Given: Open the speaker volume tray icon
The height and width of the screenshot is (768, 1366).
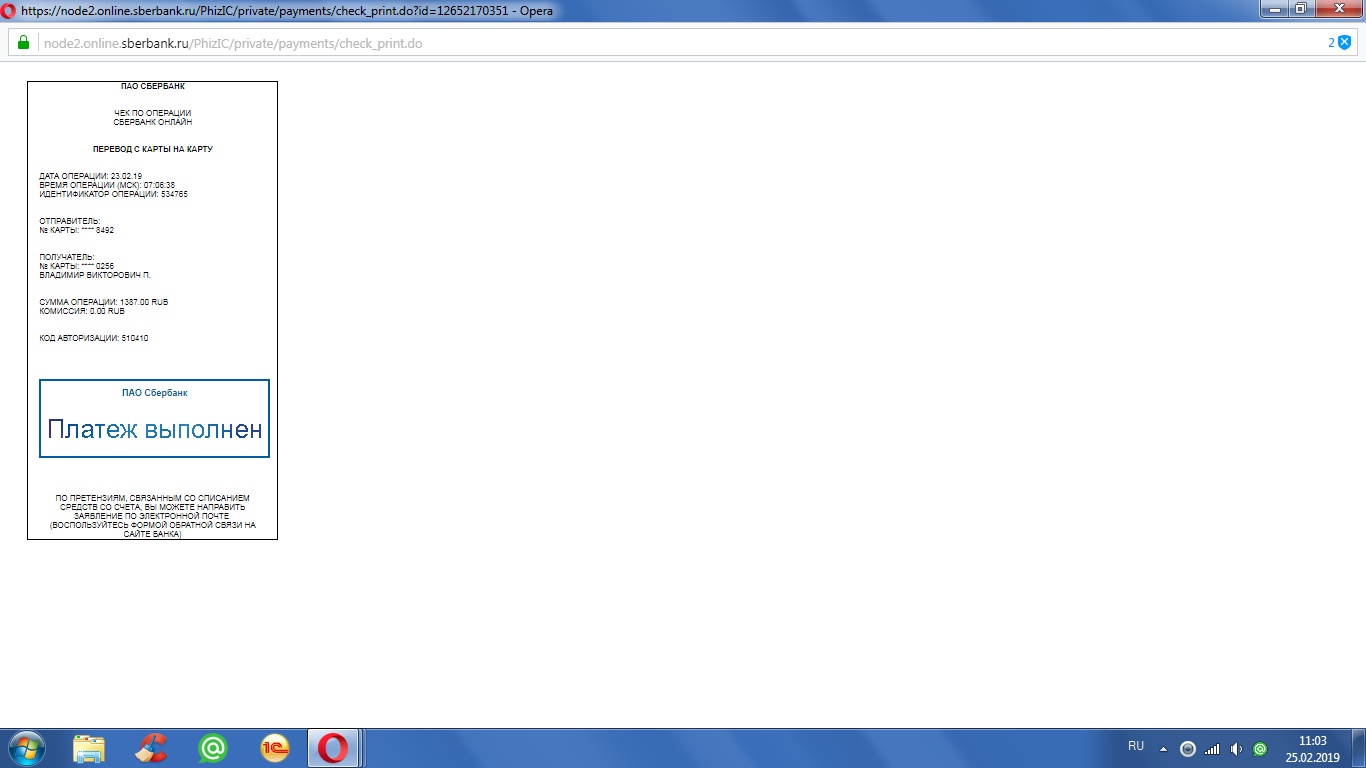Looking at the screenshot, I should pyautogui.click(x=1236, y=748).
